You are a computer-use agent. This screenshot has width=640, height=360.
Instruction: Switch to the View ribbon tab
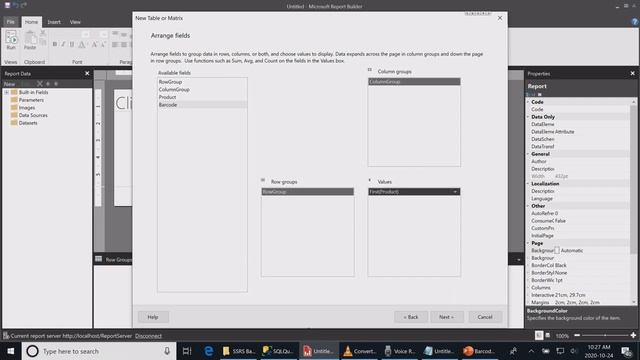coord(75,22)
